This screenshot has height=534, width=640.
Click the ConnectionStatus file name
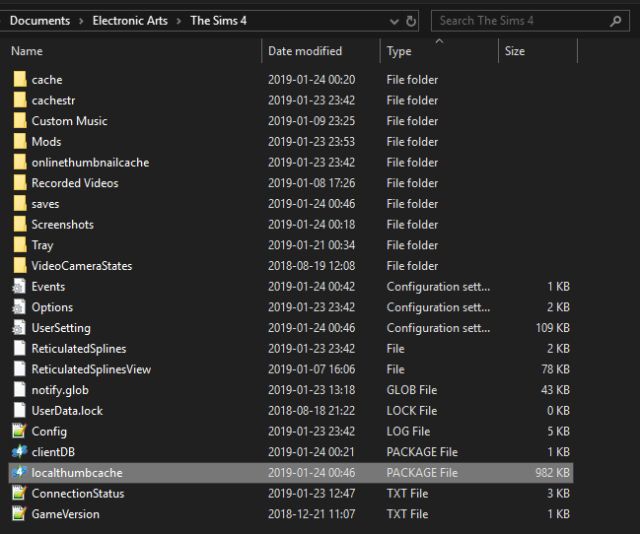coord(78,494)
